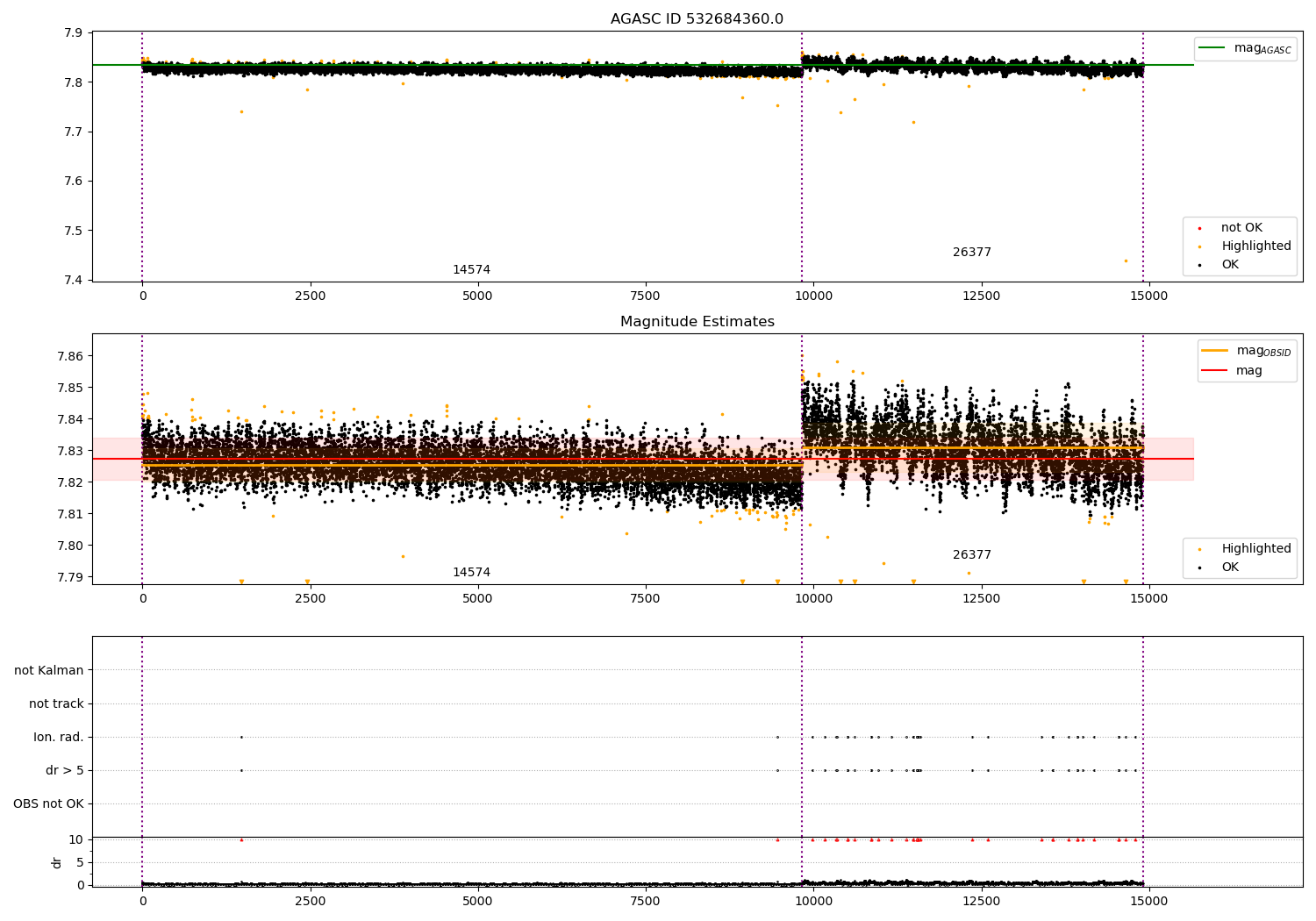Click the 'AGASC ID 532684360.0' figure title
The height and width of the screenshot is (921, 1316).
coord(697,19)
